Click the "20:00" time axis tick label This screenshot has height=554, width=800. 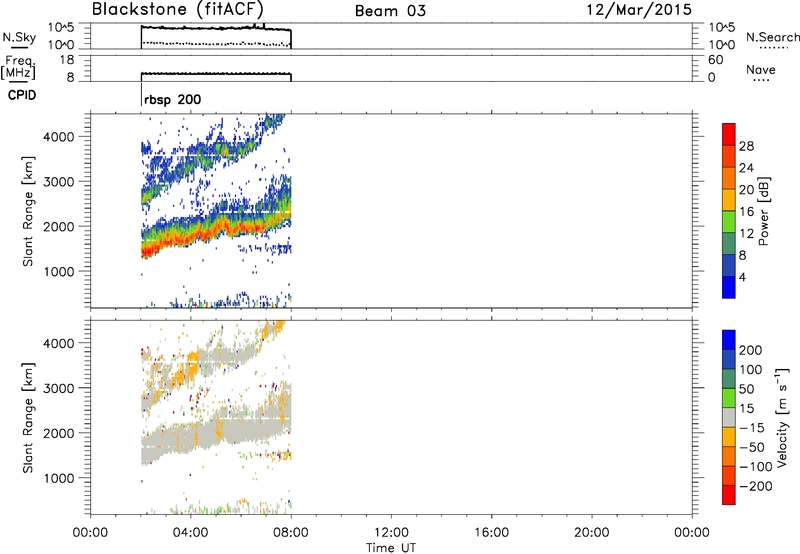(x=592, y=533)
